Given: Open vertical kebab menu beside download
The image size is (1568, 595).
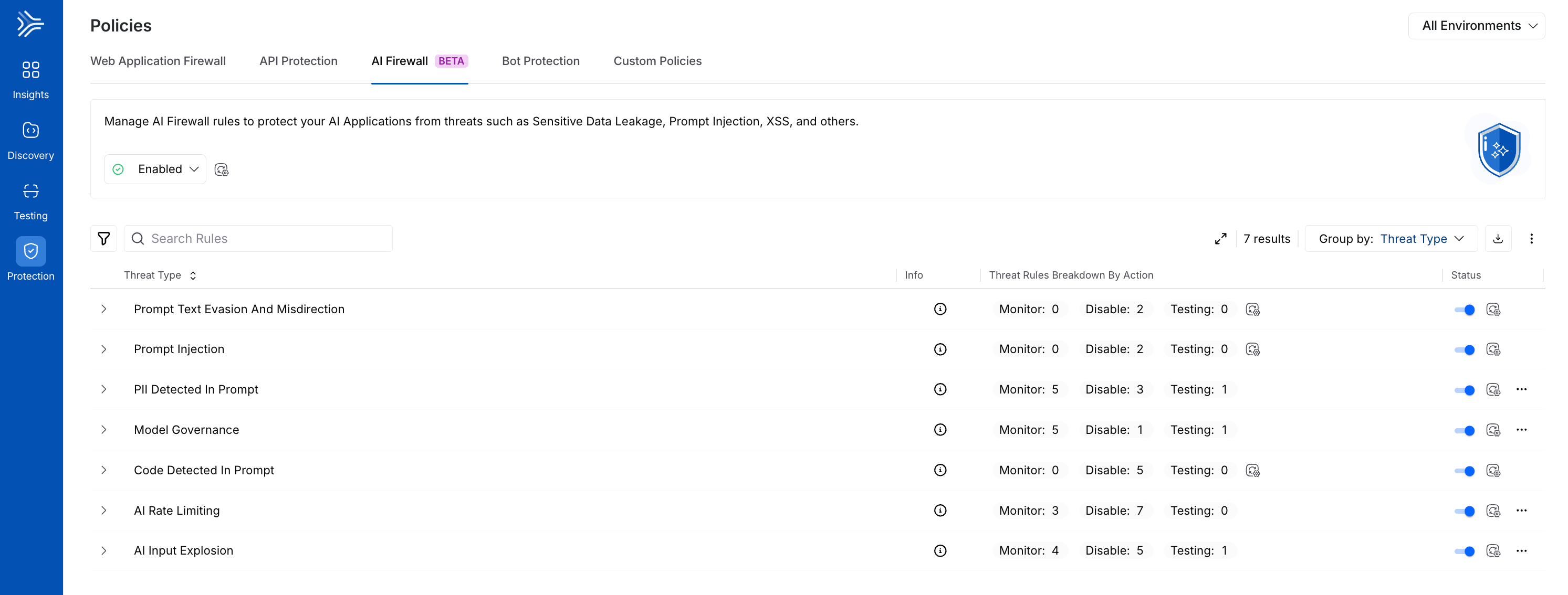Looking at the screenshot, I should pos(1531,239).
